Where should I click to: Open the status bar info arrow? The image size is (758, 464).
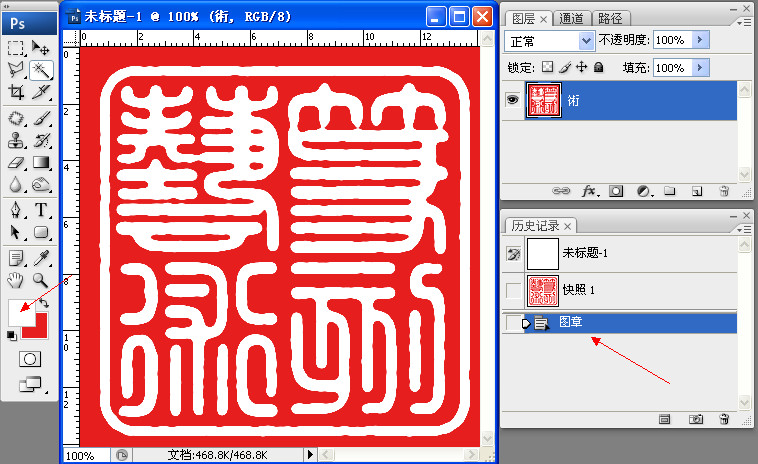[310, 454]
